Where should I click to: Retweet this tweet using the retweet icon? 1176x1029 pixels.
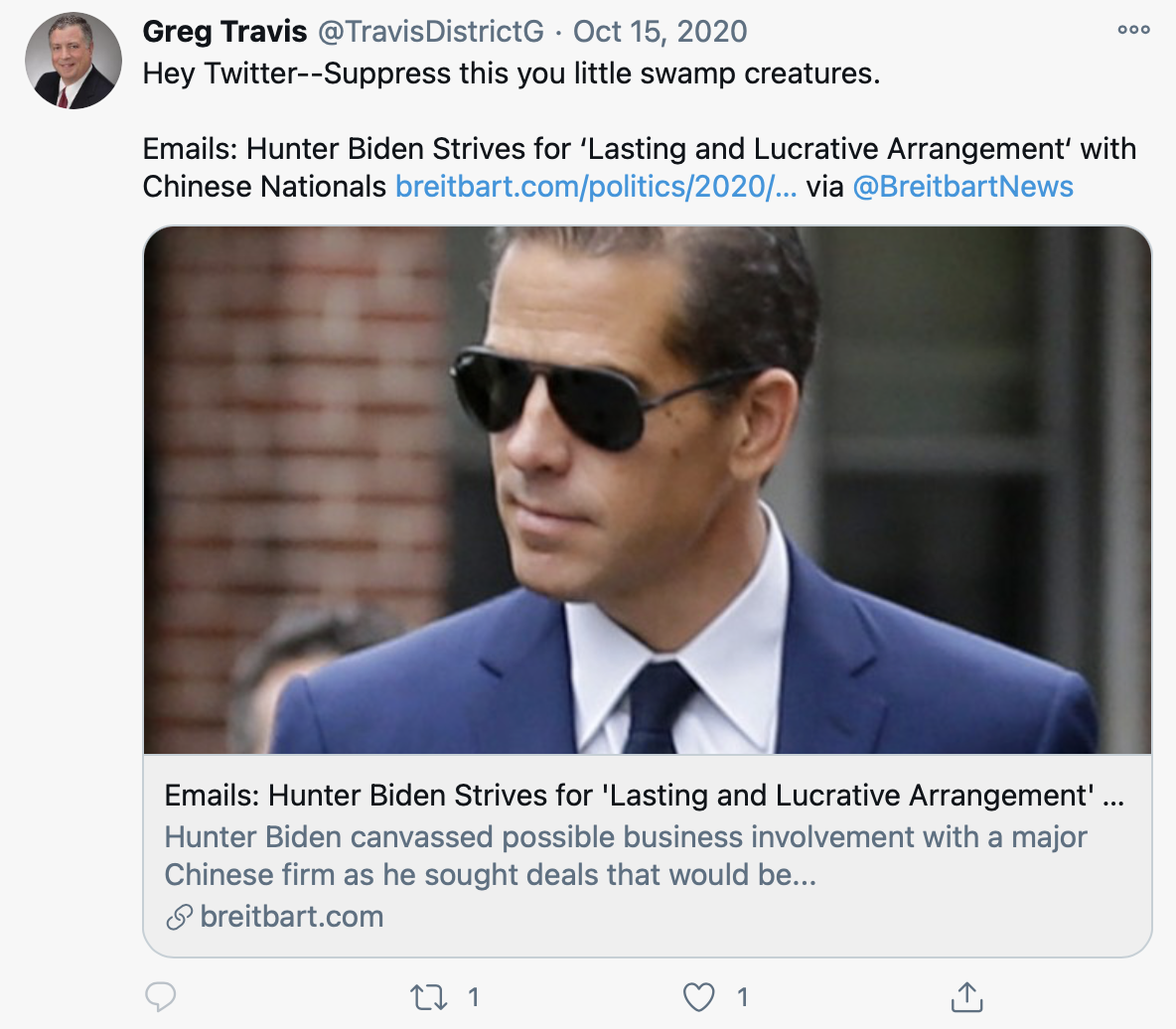click(x=429, y=997)
